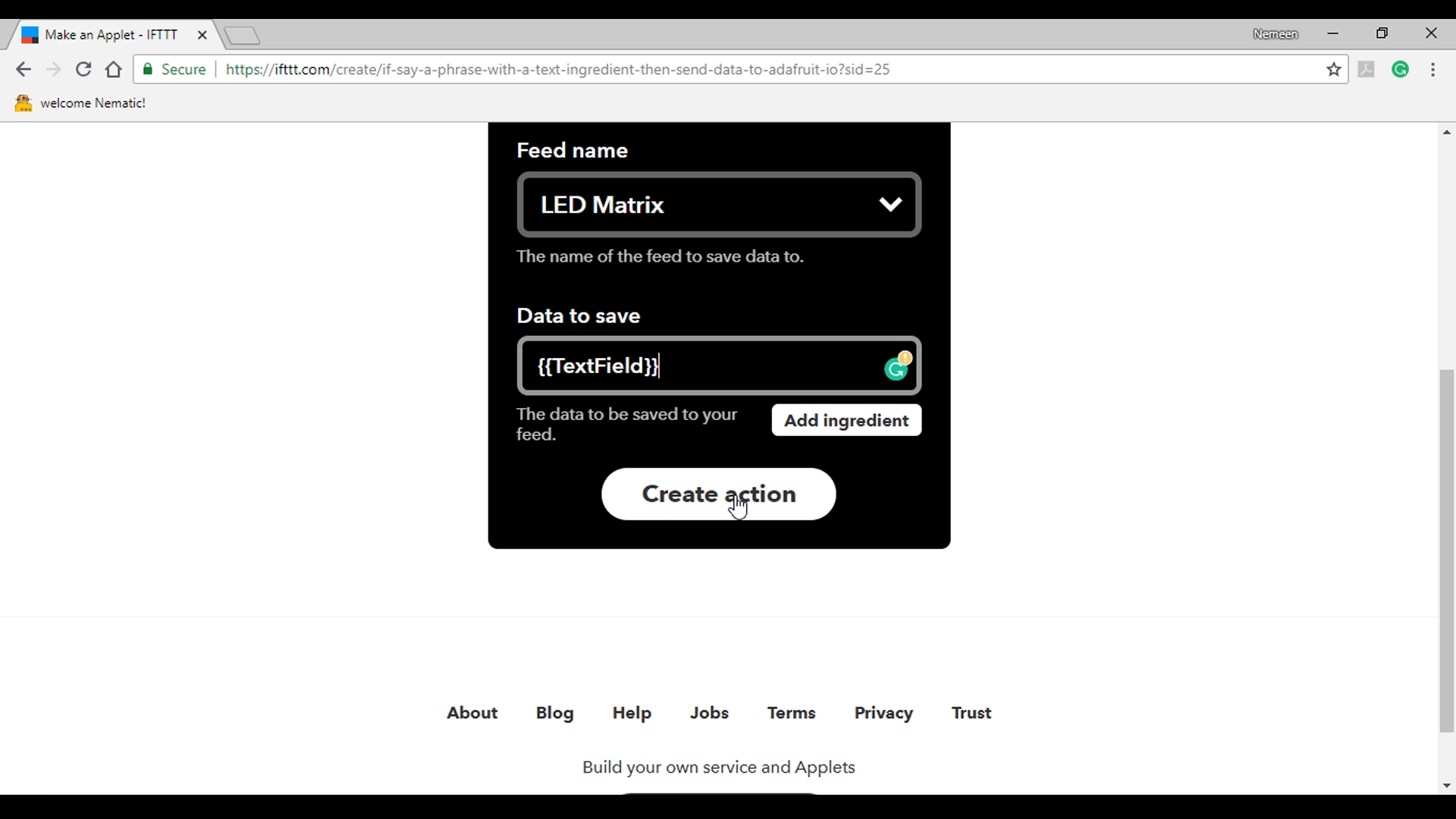Bookmark this page with the star icon
This screenshot has width=1456, height=819.
point(1334,70)
